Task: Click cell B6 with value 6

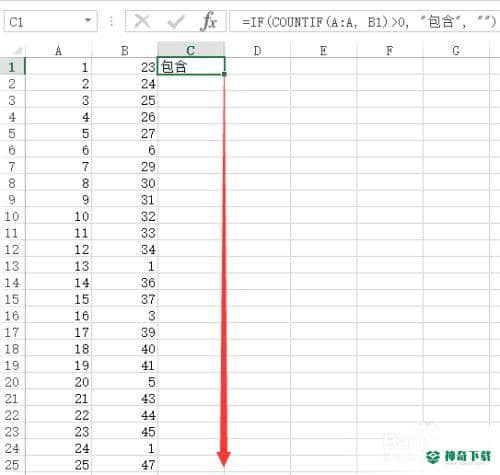Action: click(x=124, y=150)
